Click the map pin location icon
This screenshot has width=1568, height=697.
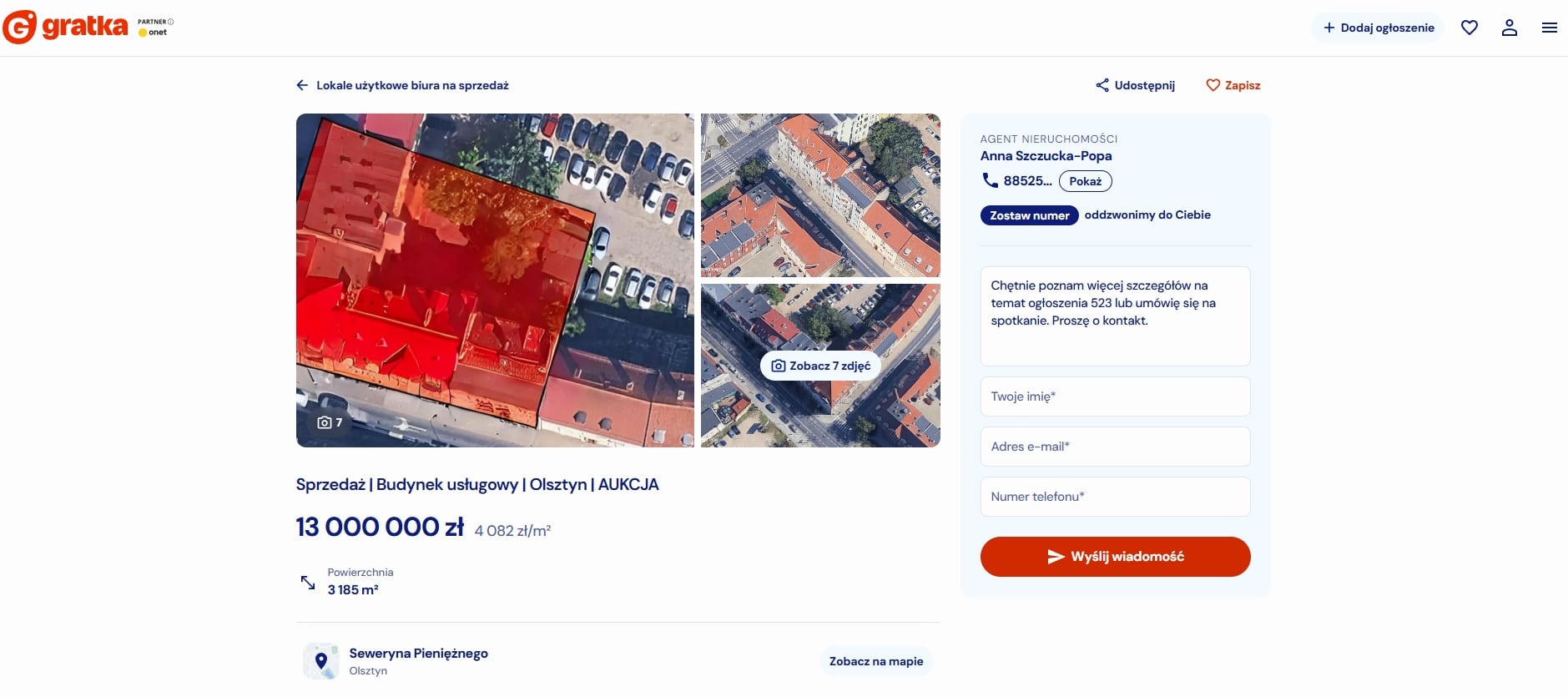321,661
